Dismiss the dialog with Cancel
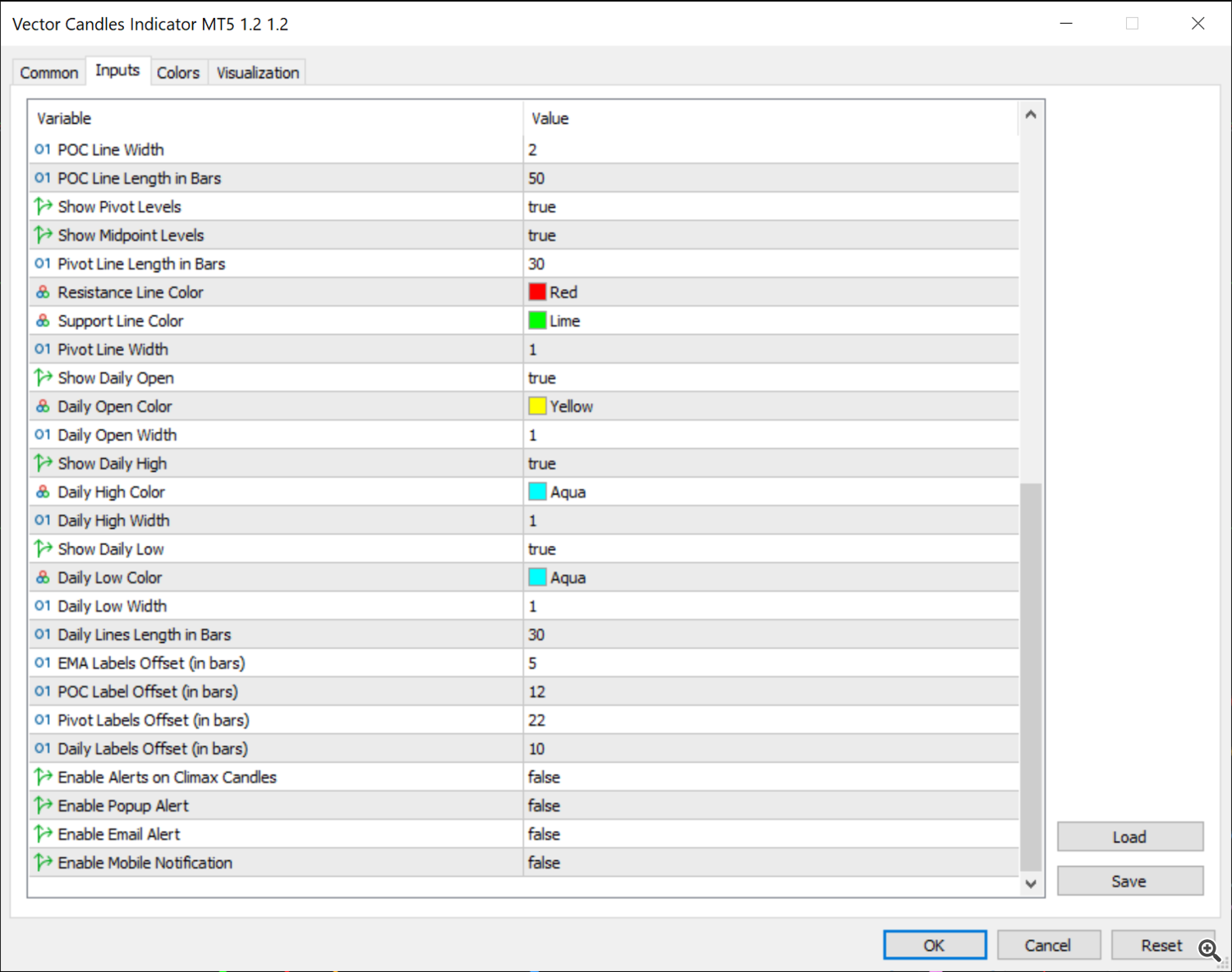 click(x=1048, y=945)
